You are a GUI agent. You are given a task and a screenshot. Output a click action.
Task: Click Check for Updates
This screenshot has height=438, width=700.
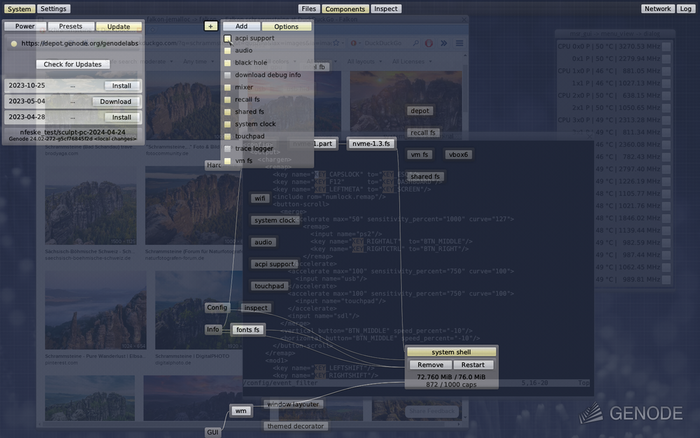tap(72, 64)
